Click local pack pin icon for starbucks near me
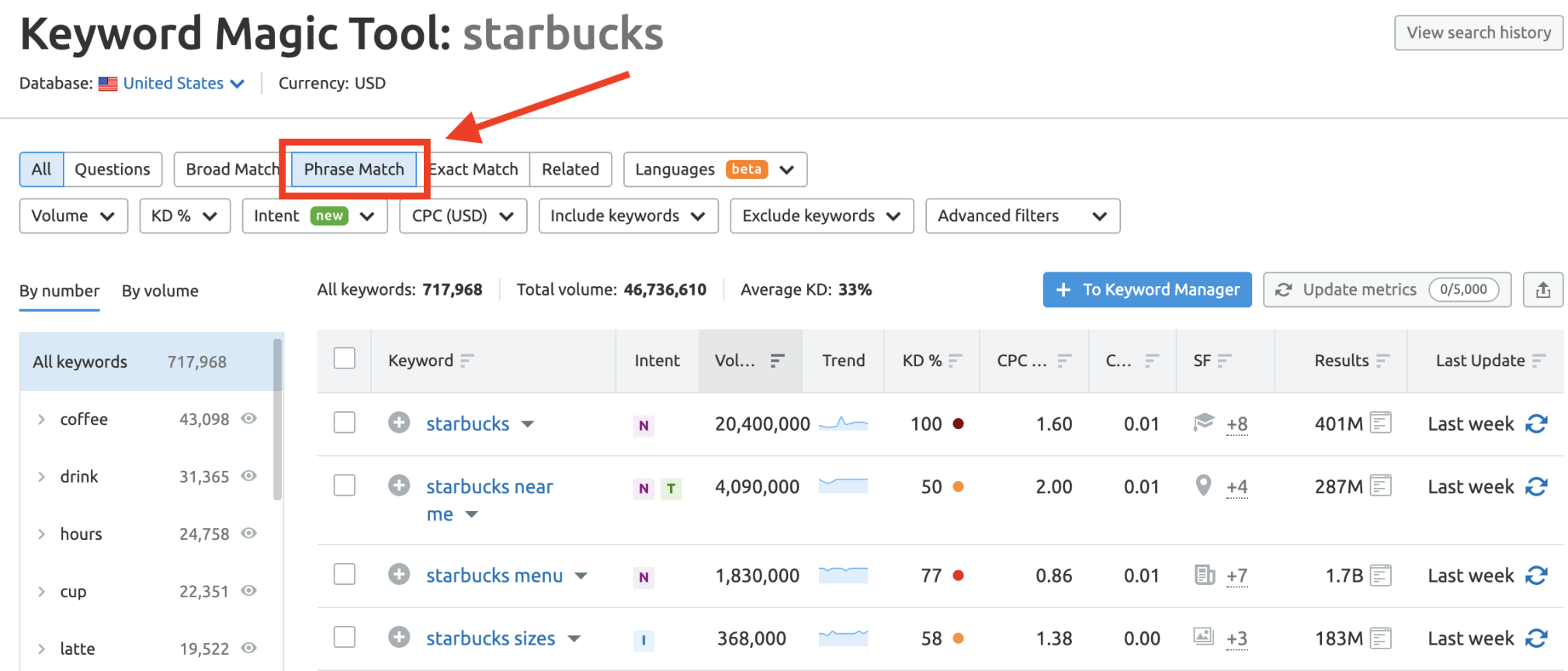Image resolution: width=1568 pixels, height=671 pixels. pyautogui.click(x=1203, y=486)
